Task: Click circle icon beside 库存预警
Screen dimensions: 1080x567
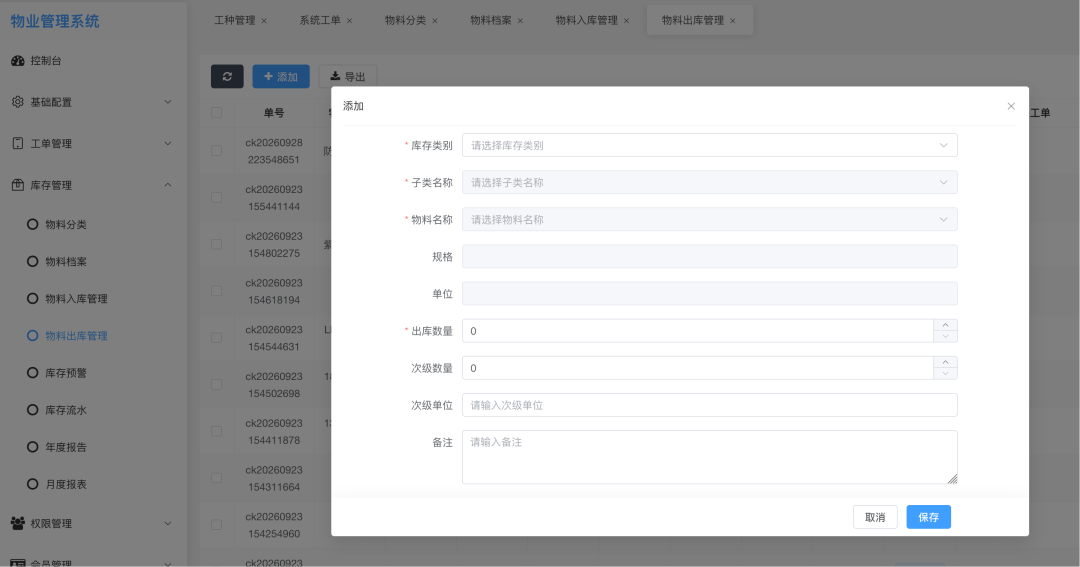Action: pos(32,373)
